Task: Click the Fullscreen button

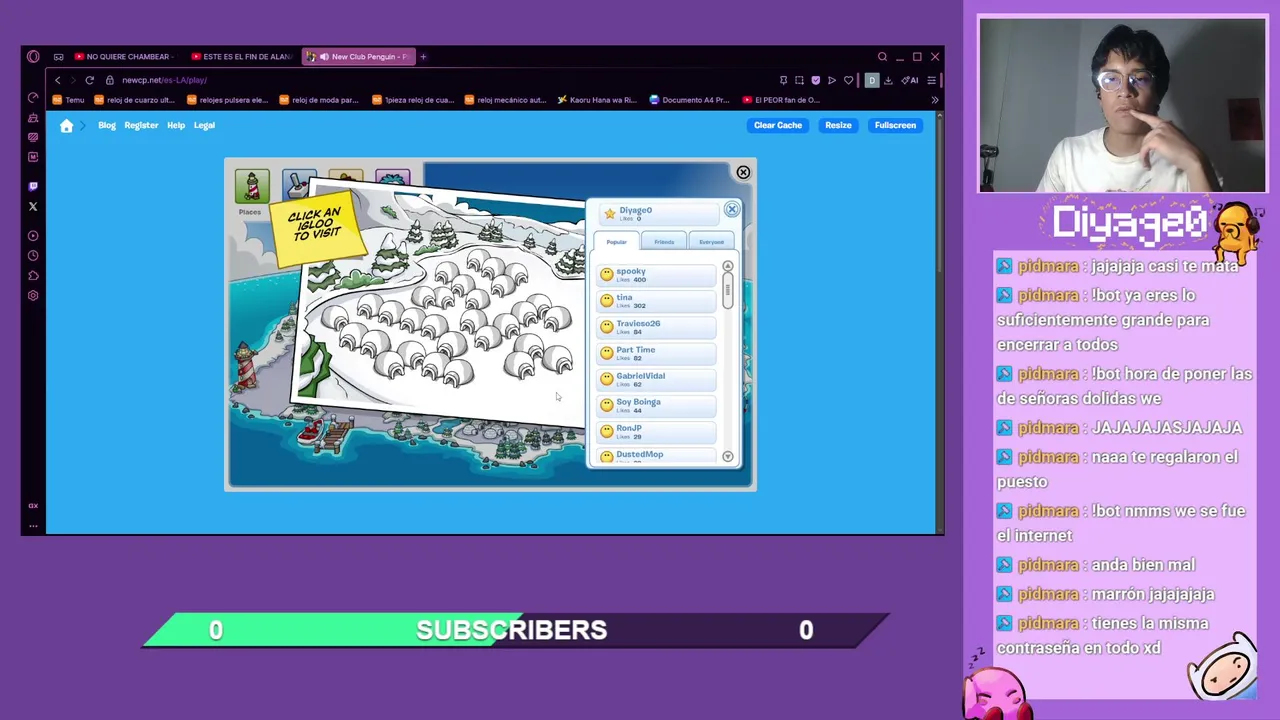Action: pyautogui.click(x=895, y=125)
